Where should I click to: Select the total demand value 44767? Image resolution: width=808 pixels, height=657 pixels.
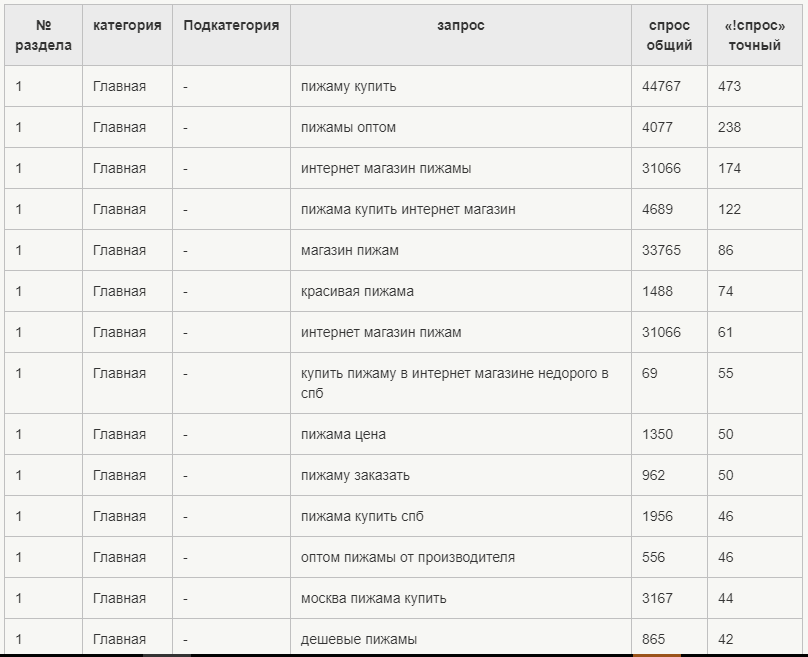pyautogui.click(x=661, y=86)
